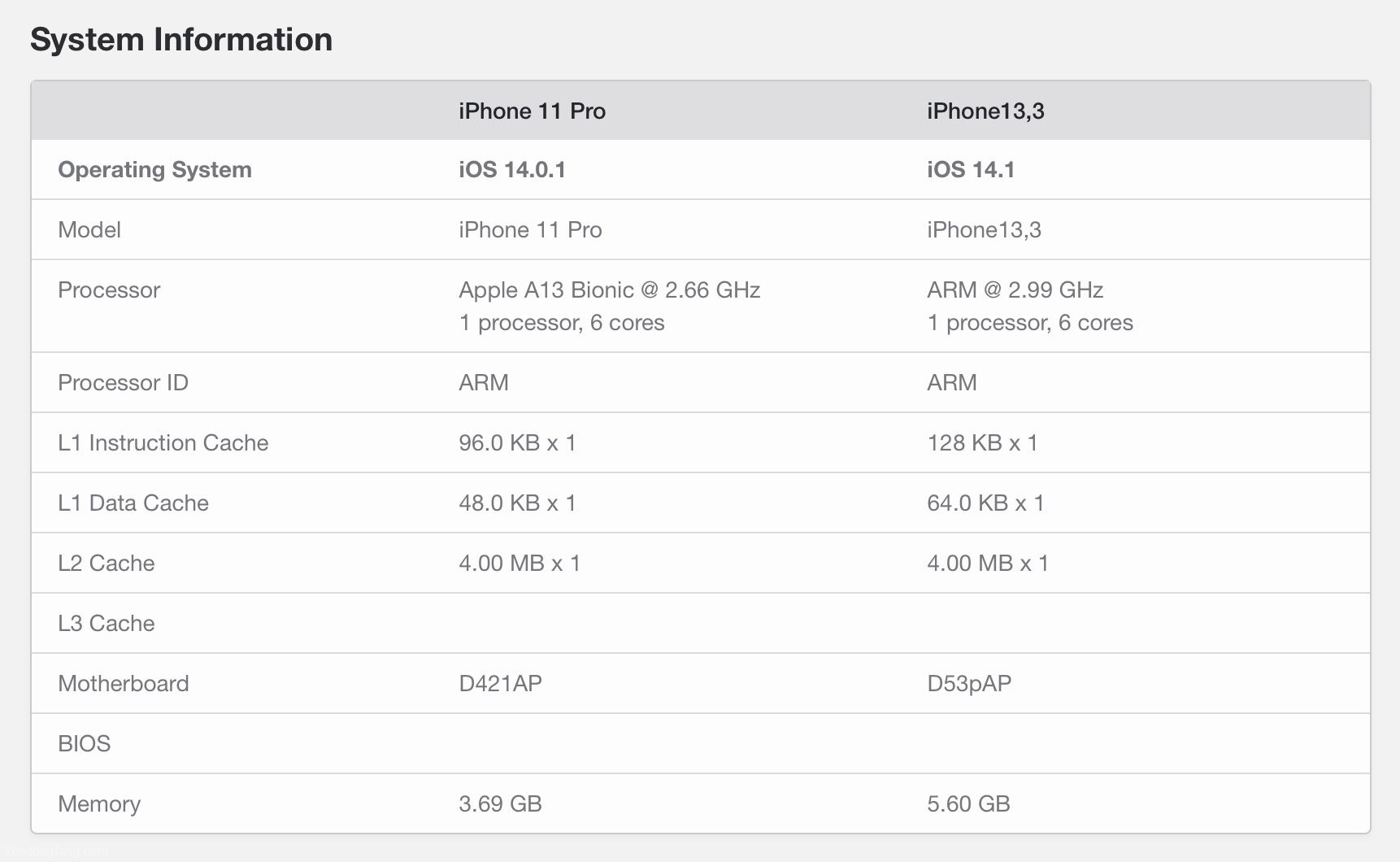Select ARM Processor ID for iPhone 11 Pro
This screenshot has height=862, width=1400.
tap(483, 383)
